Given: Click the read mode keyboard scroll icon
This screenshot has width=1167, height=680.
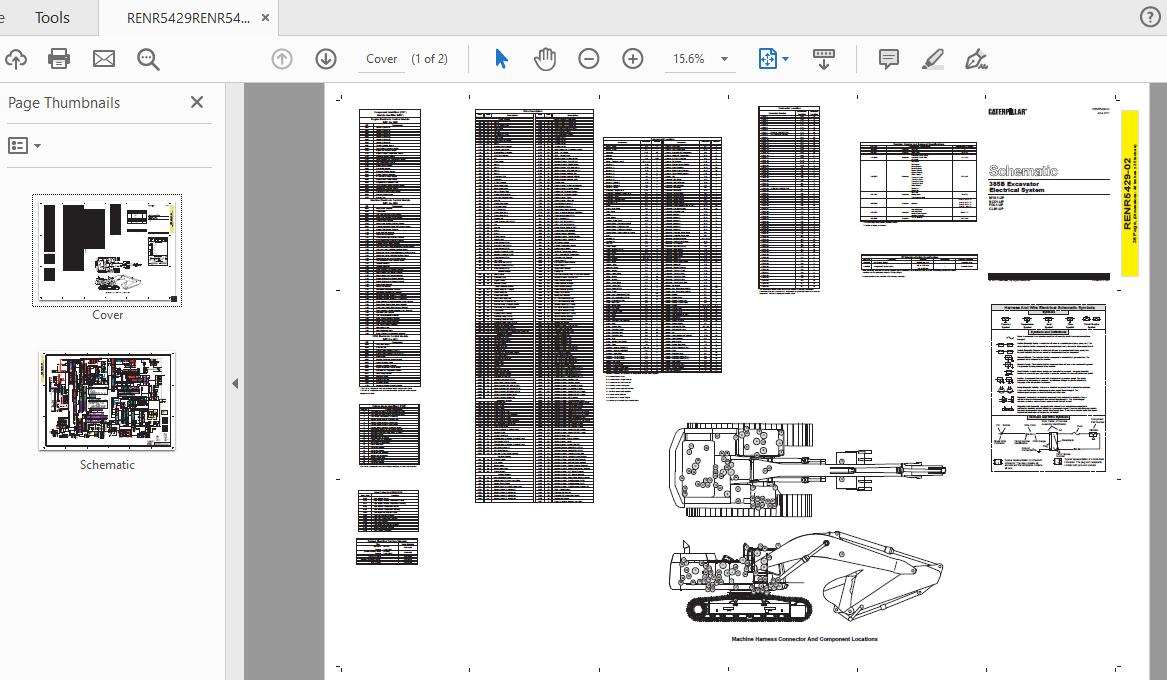Looking at the screenshot, I should coord(823,59).
